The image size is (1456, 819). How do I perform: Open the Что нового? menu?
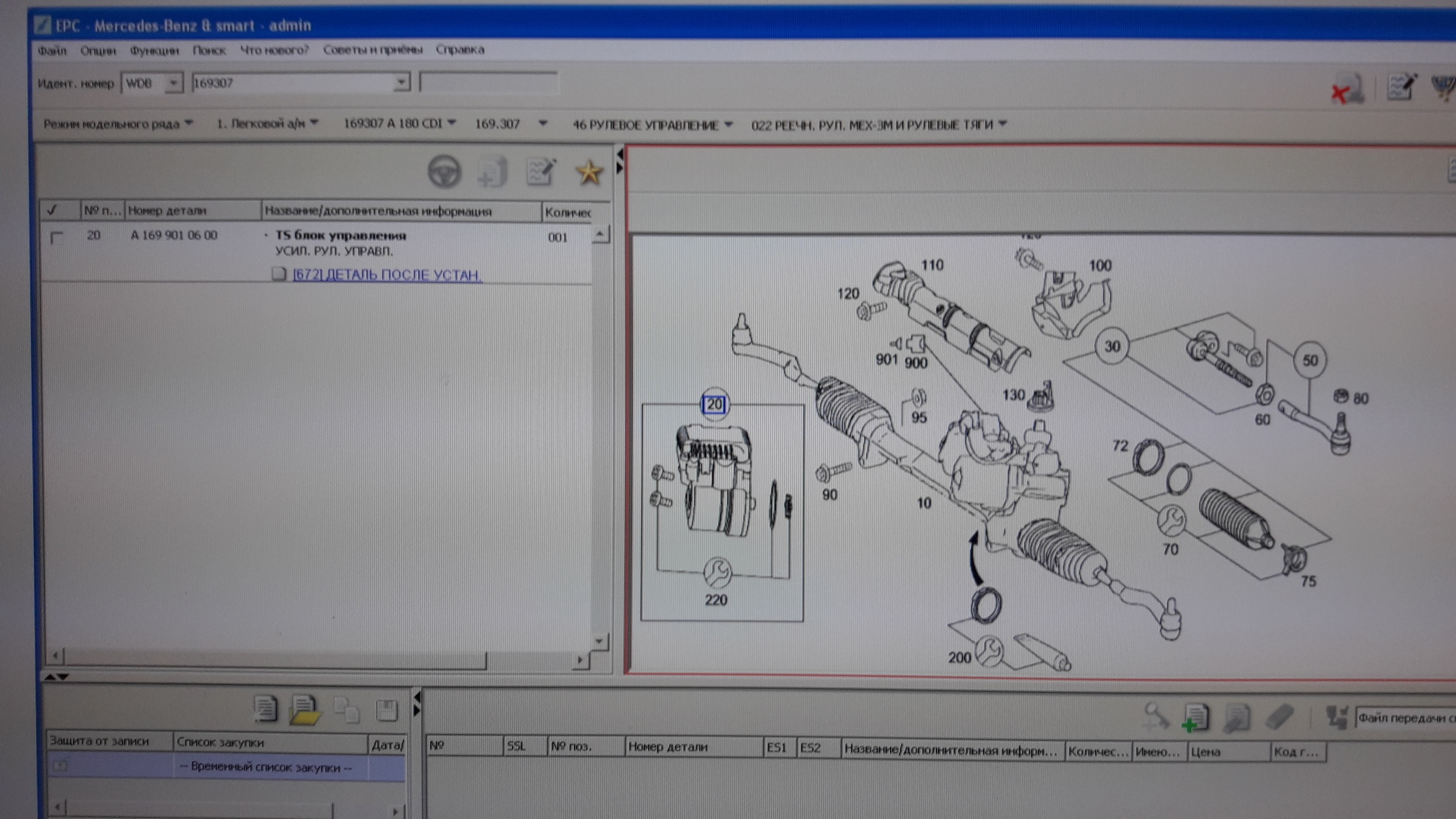274,50
